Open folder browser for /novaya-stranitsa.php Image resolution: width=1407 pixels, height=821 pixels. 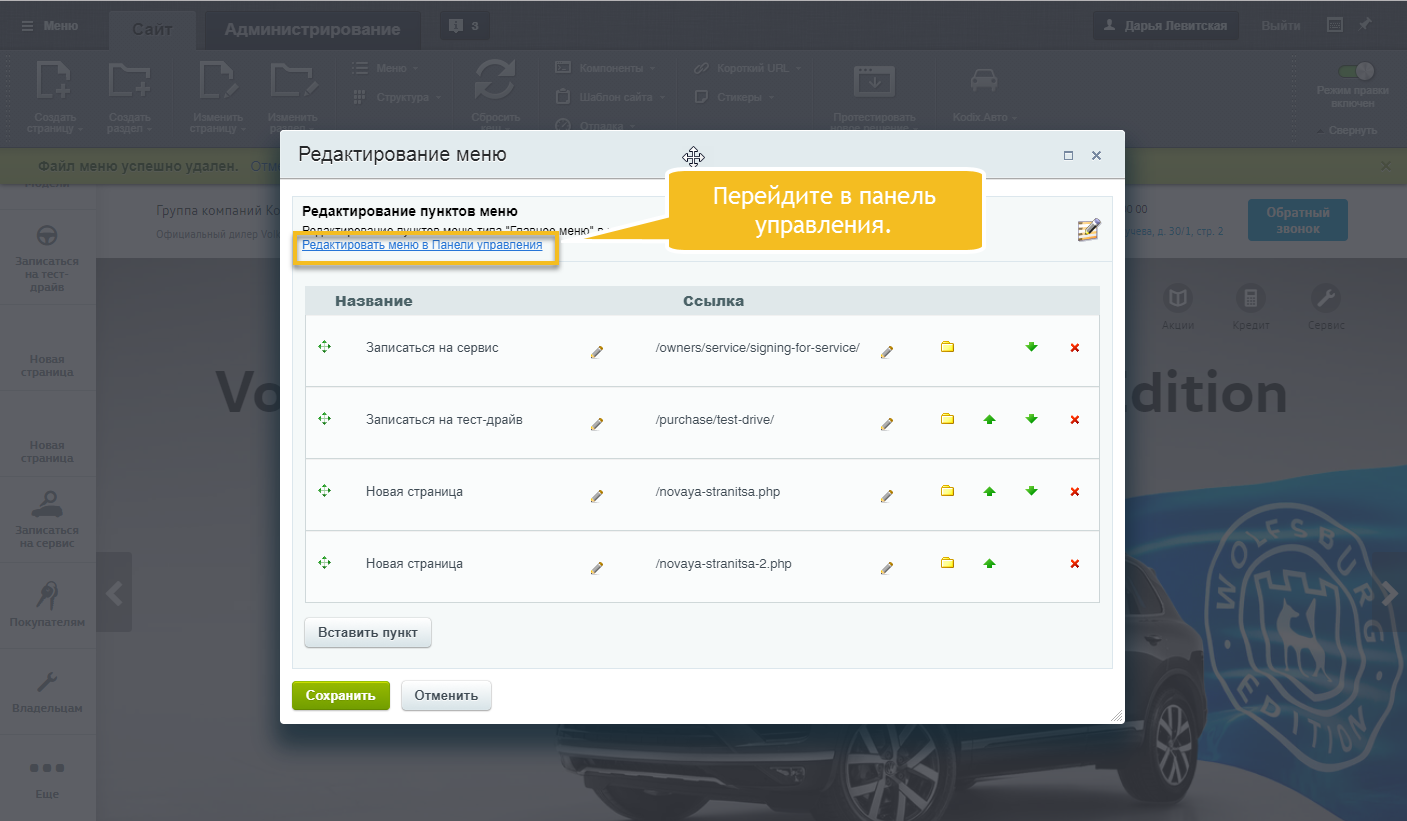pyautogui.click(x=947, y=491)
